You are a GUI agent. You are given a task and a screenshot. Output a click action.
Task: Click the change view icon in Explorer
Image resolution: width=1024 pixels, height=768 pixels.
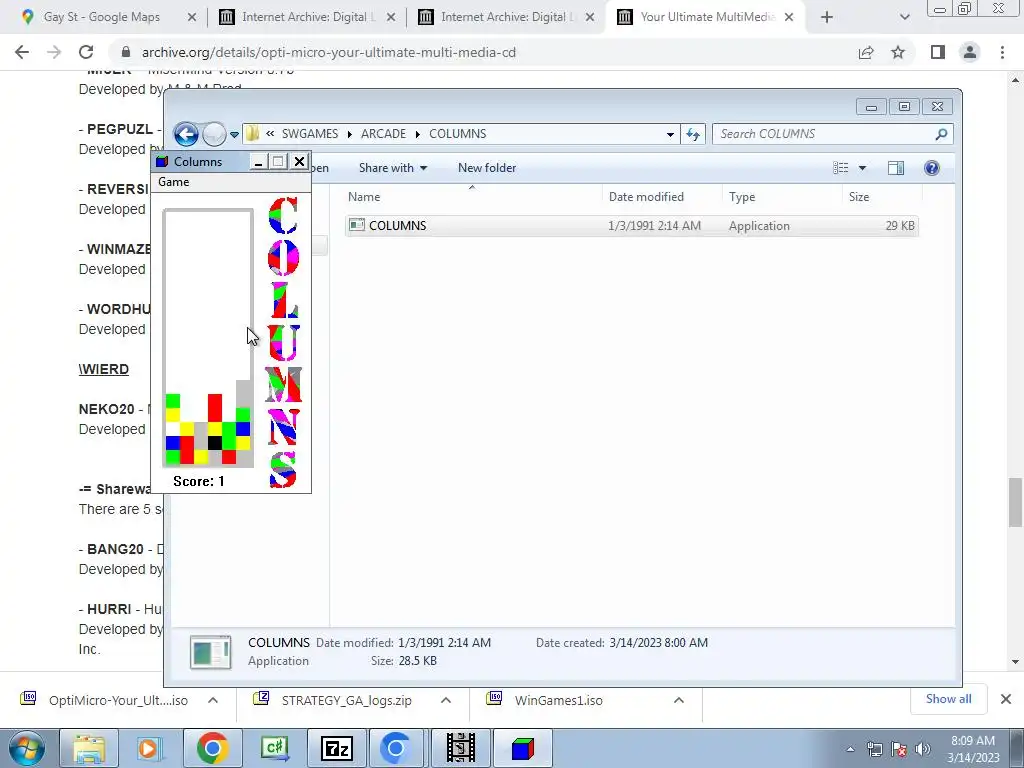840,168
